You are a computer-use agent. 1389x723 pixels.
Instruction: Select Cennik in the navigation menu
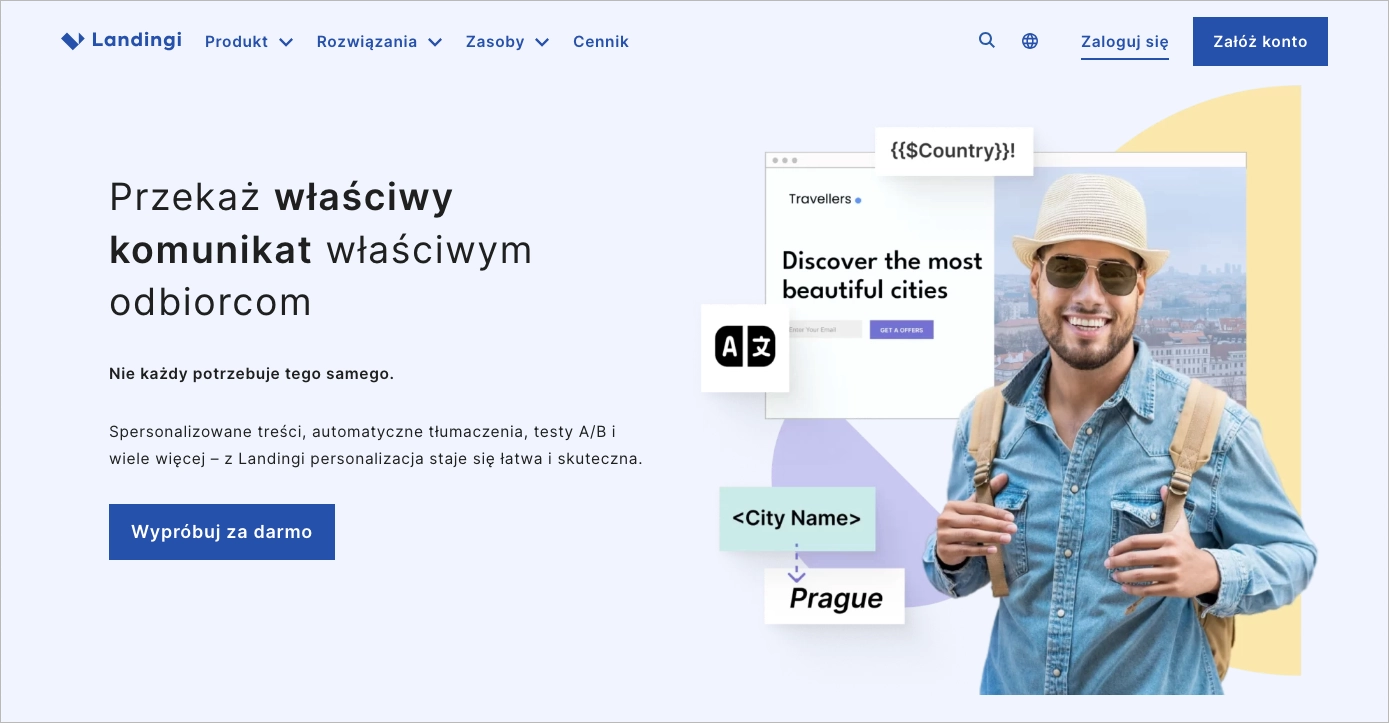tap(600, 41)
